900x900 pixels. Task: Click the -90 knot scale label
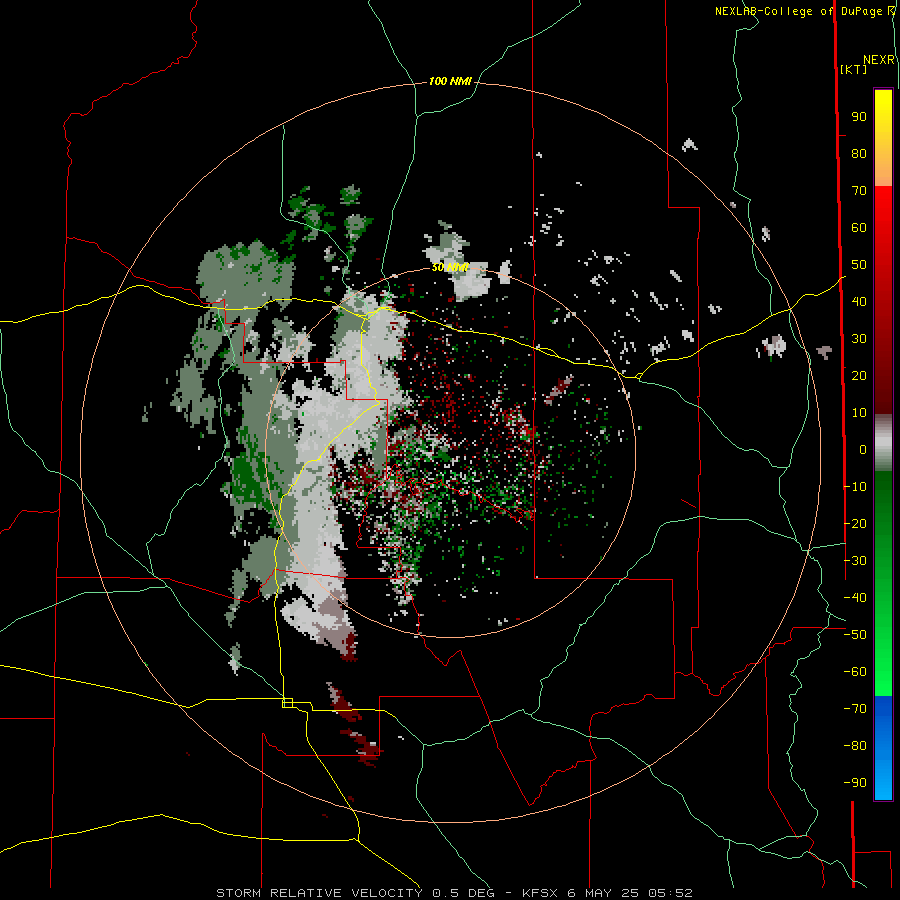click(855, 782)
